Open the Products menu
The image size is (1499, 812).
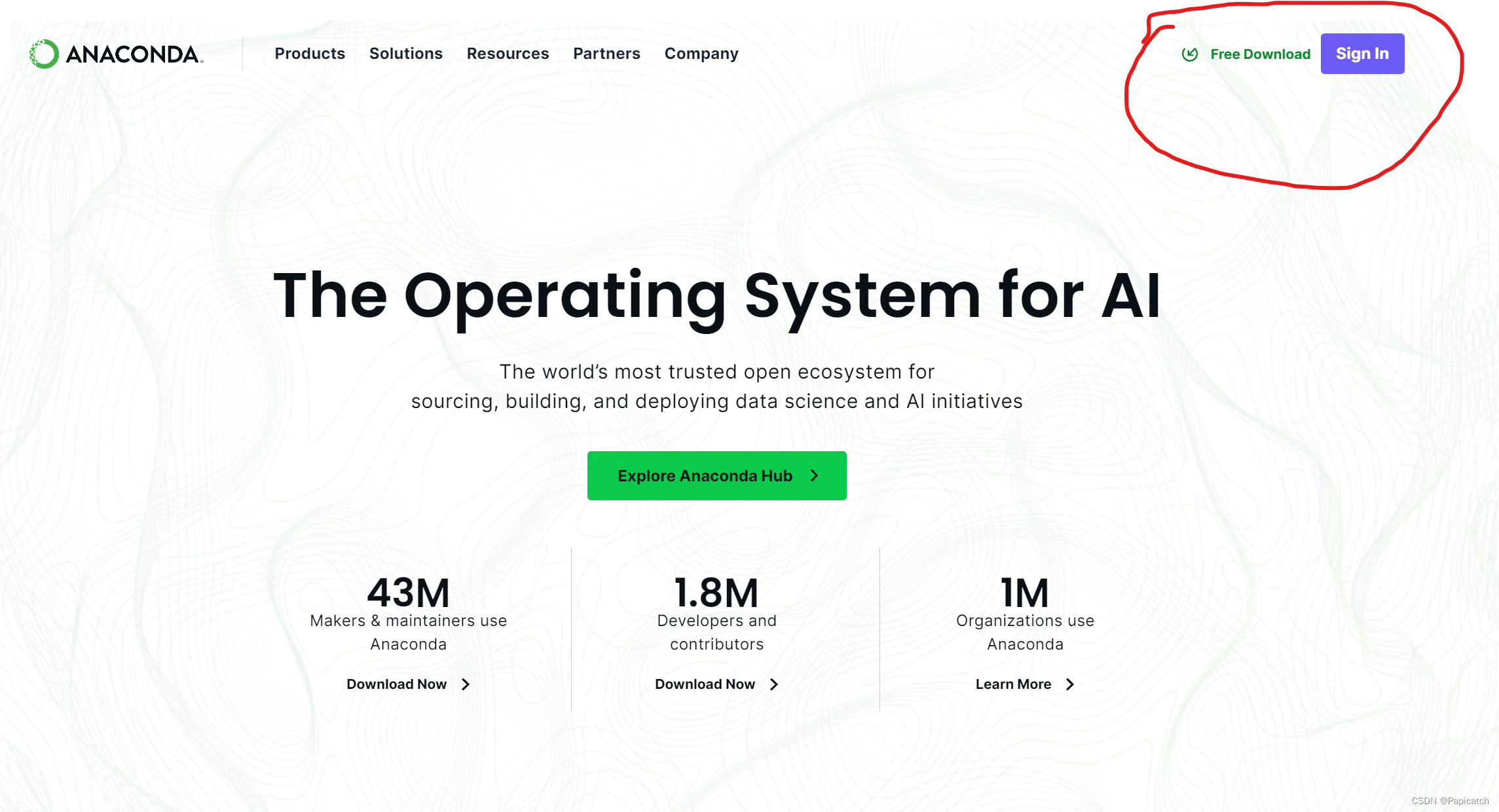pos(310,54)
